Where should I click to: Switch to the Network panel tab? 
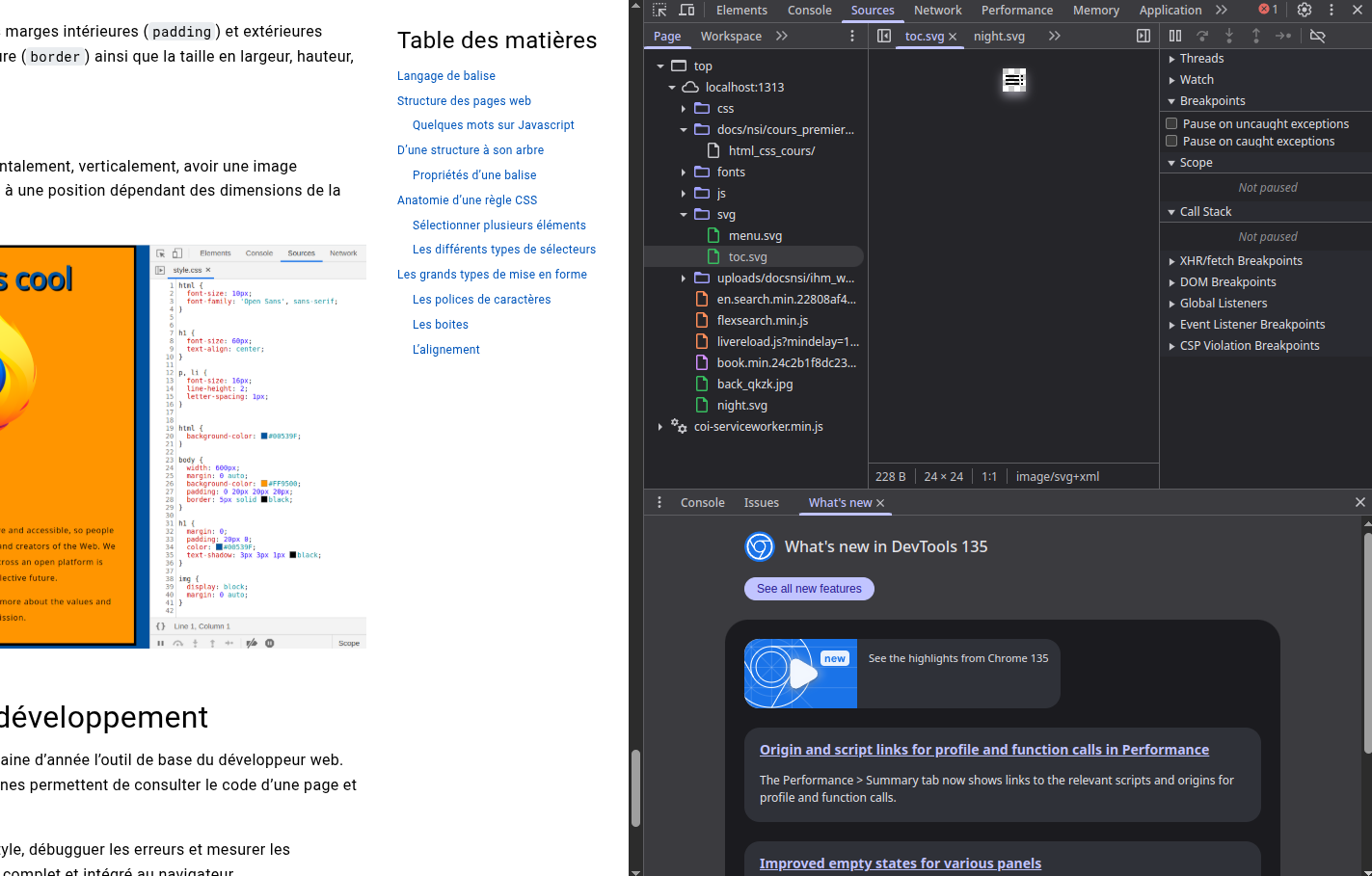point(937,10)
